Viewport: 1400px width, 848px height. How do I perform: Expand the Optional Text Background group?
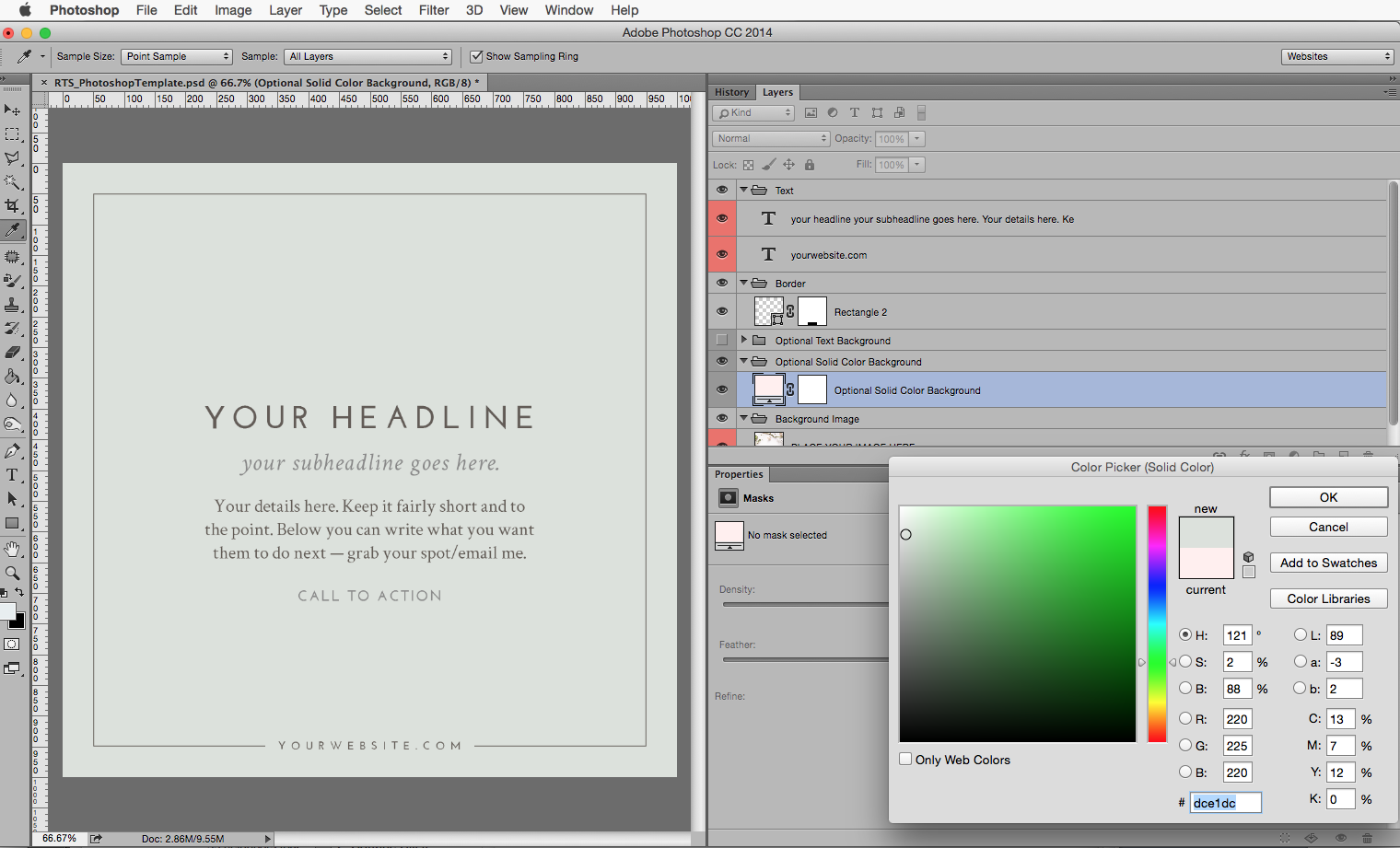click(x=744, y=340)
